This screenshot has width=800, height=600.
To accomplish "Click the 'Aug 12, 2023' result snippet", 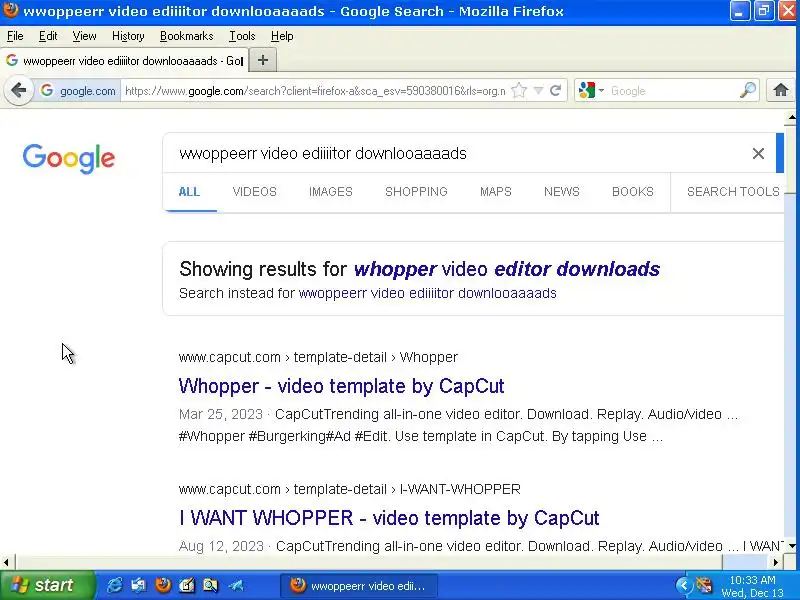I will (481, 546).
